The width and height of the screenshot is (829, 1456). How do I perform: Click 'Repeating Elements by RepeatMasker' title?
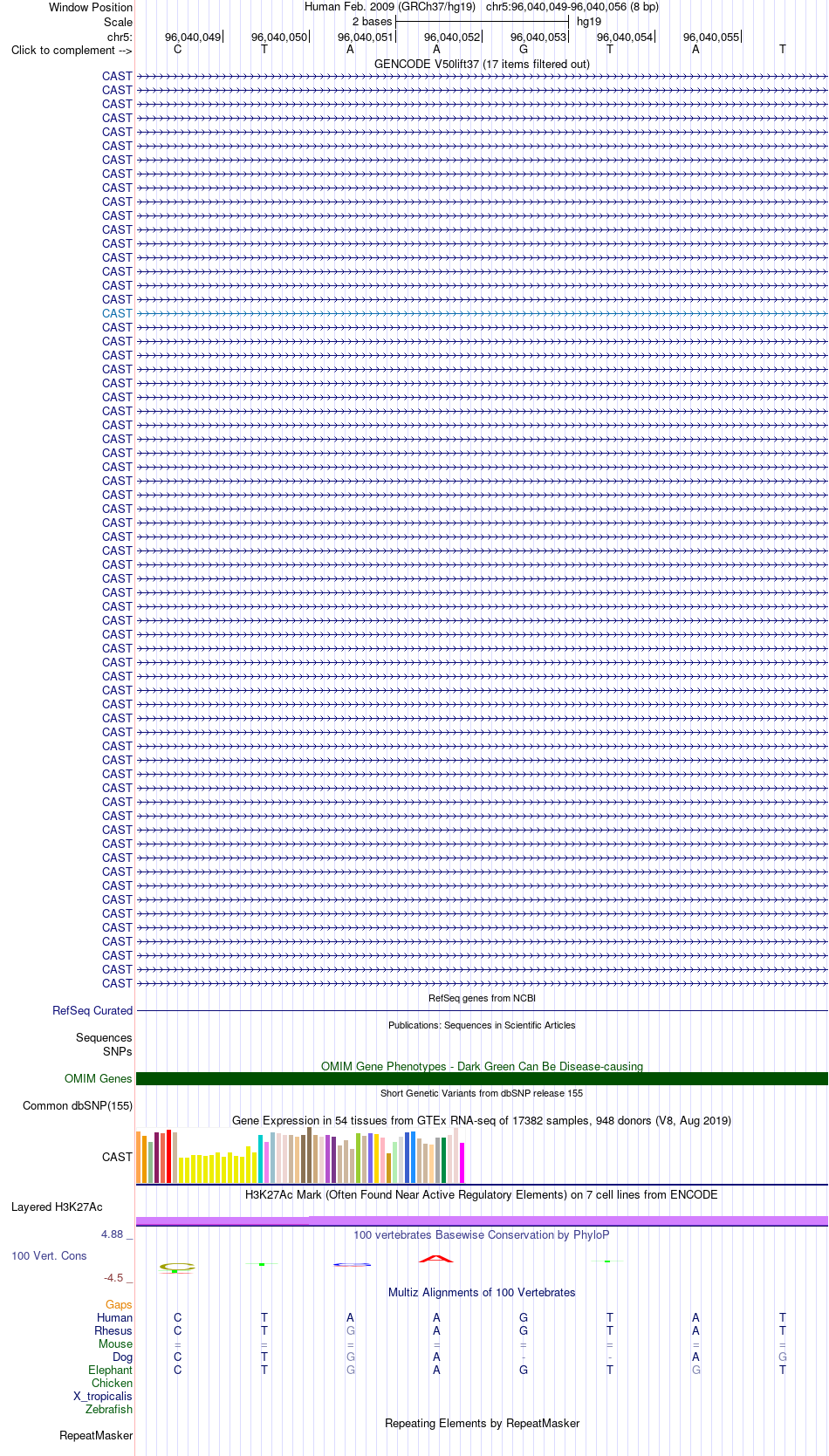[482, 1423]
